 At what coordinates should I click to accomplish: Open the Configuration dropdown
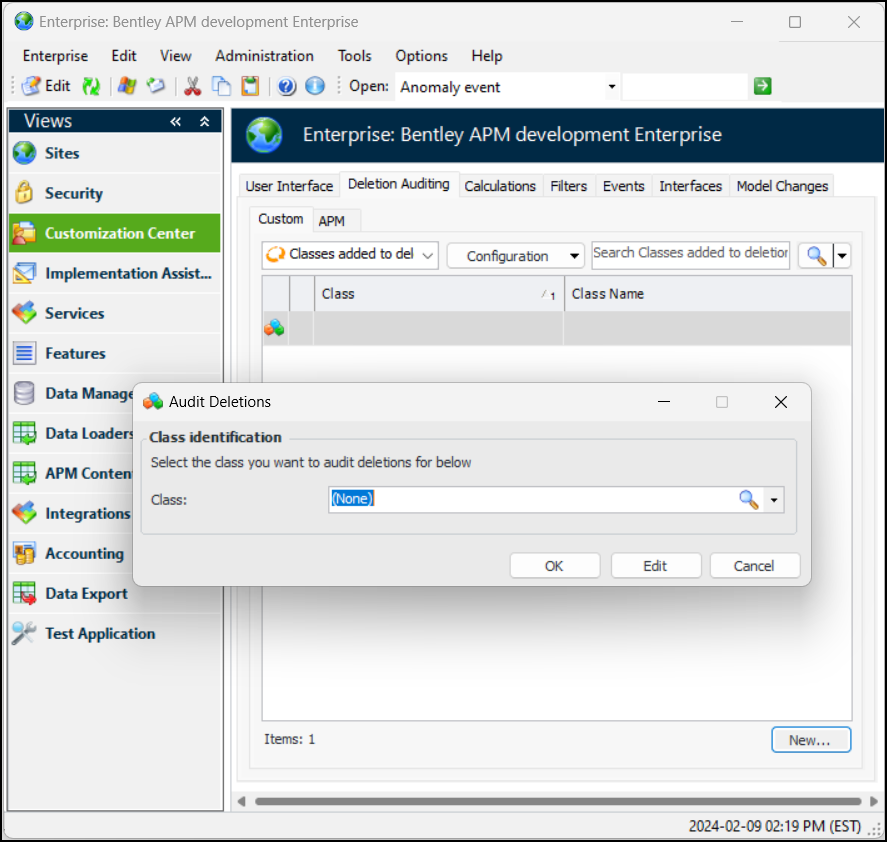point(515,256)
